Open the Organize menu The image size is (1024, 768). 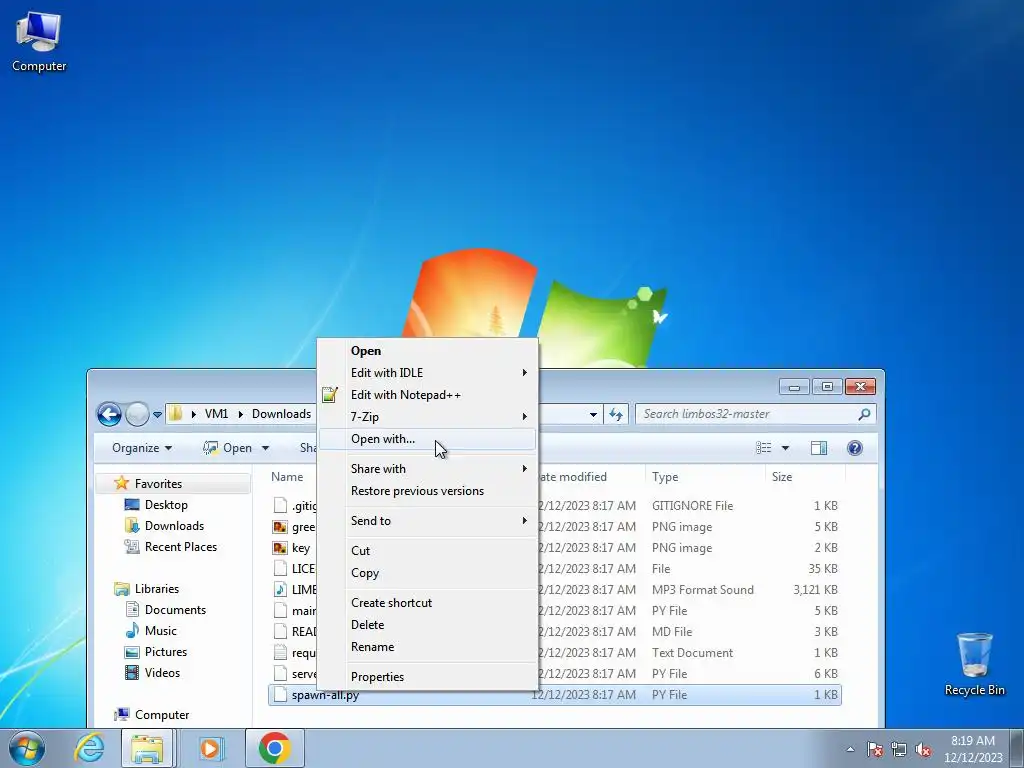coord(142,448)
